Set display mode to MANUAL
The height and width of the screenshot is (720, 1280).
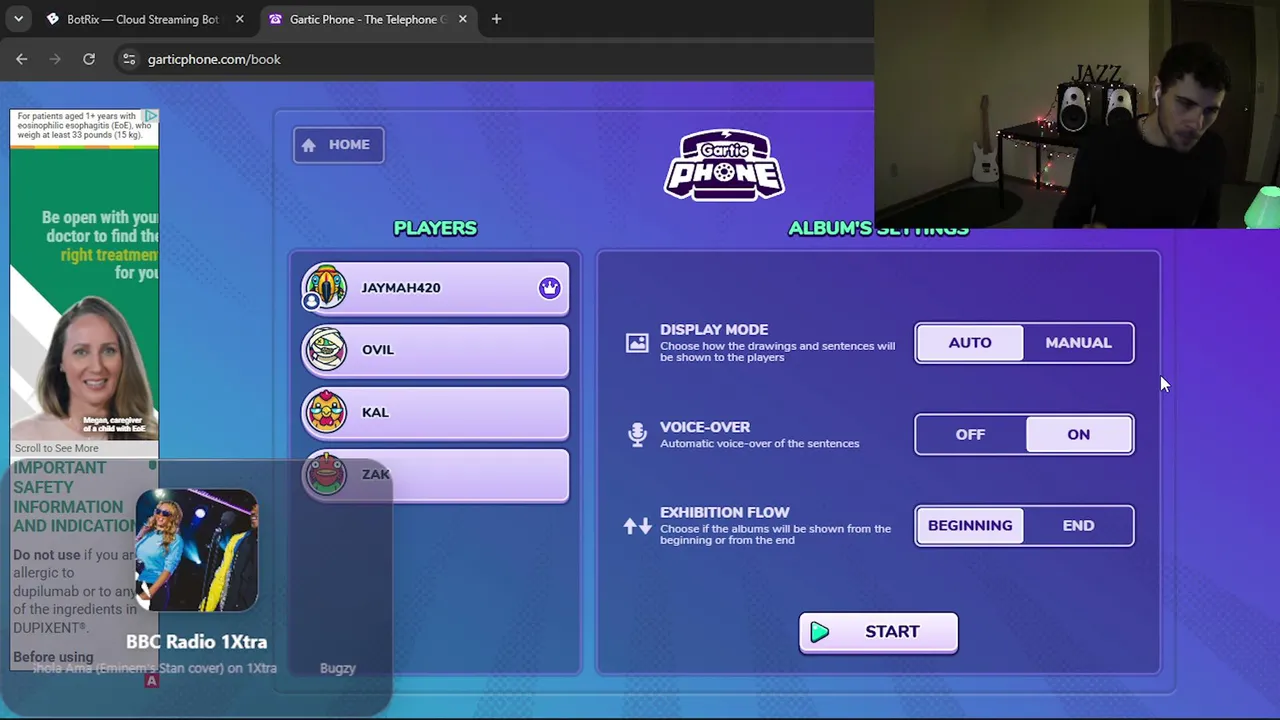(1078, 343)
